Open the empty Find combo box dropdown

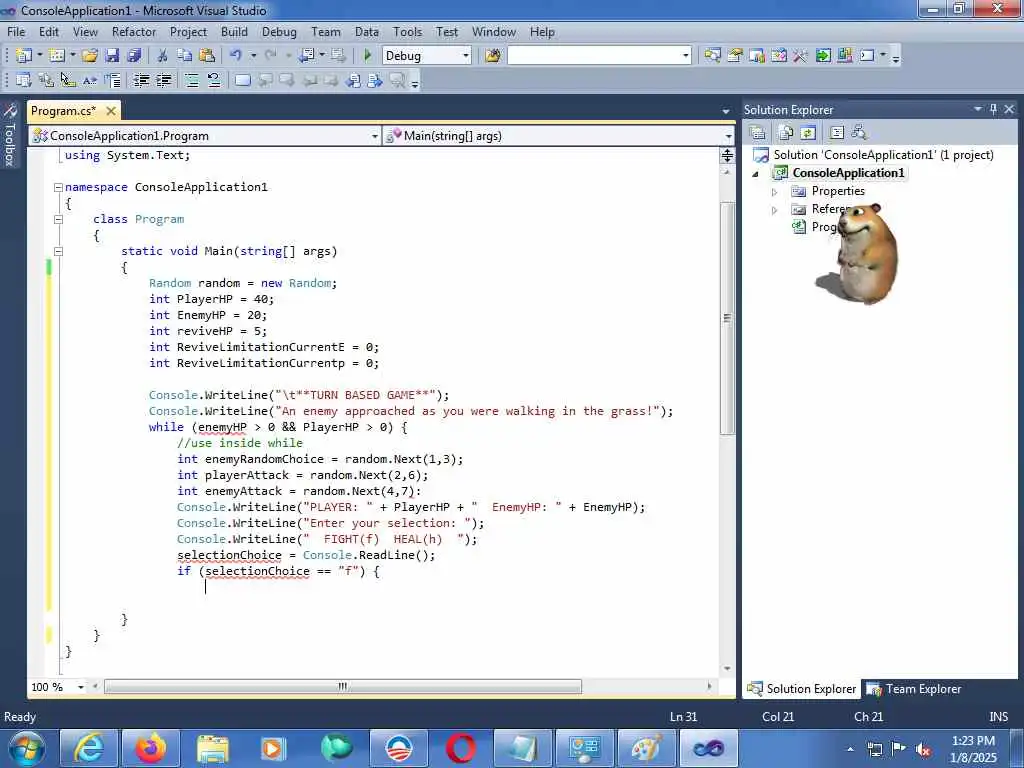click(x=685, y=56)
